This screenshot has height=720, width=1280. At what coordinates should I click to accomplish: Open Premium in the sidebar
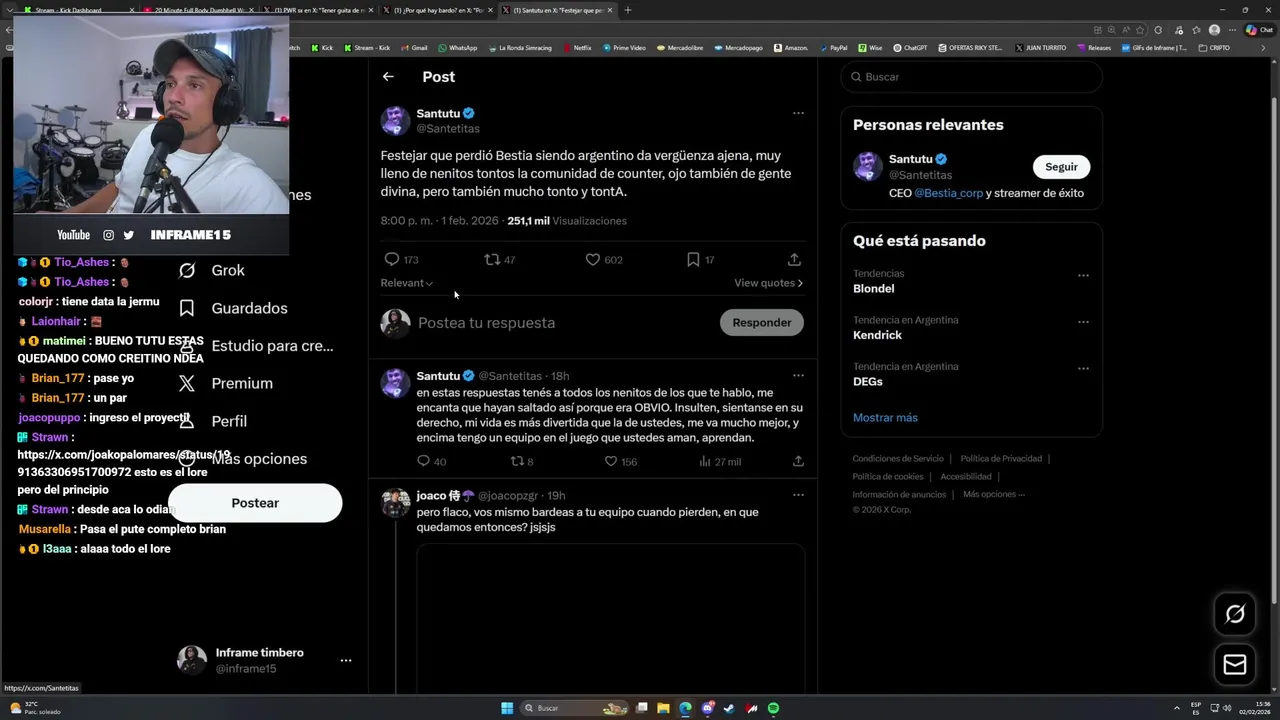click(x=225, y=383)
